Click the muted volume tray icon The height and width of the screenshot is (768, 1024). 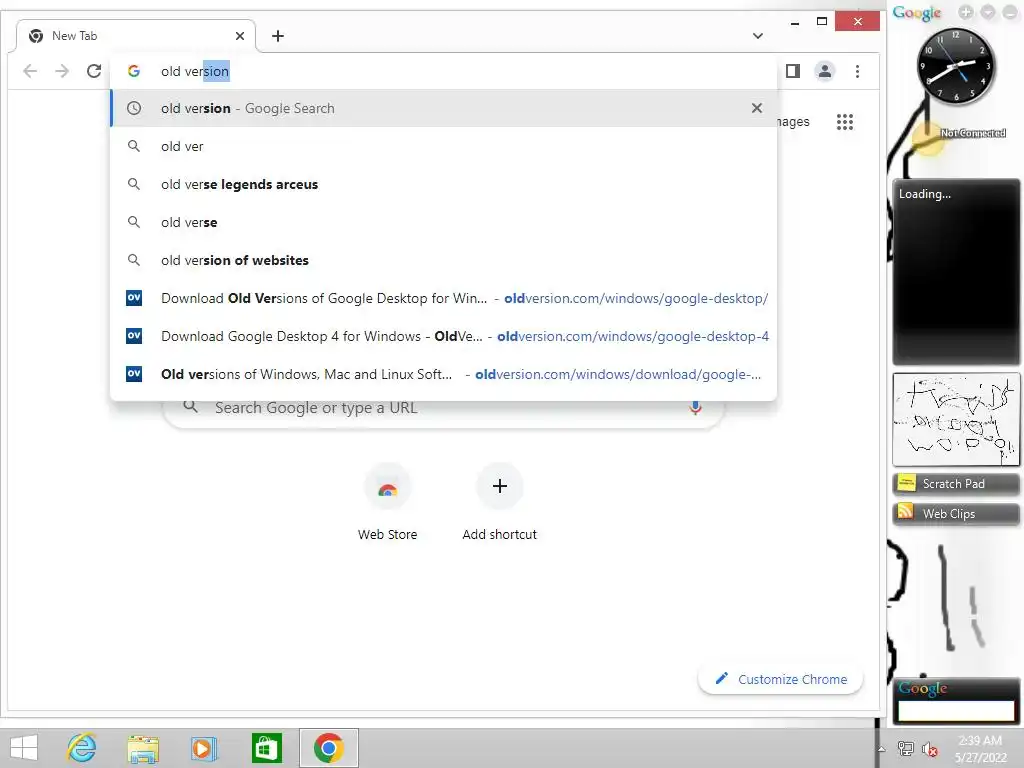pos(930,749)
